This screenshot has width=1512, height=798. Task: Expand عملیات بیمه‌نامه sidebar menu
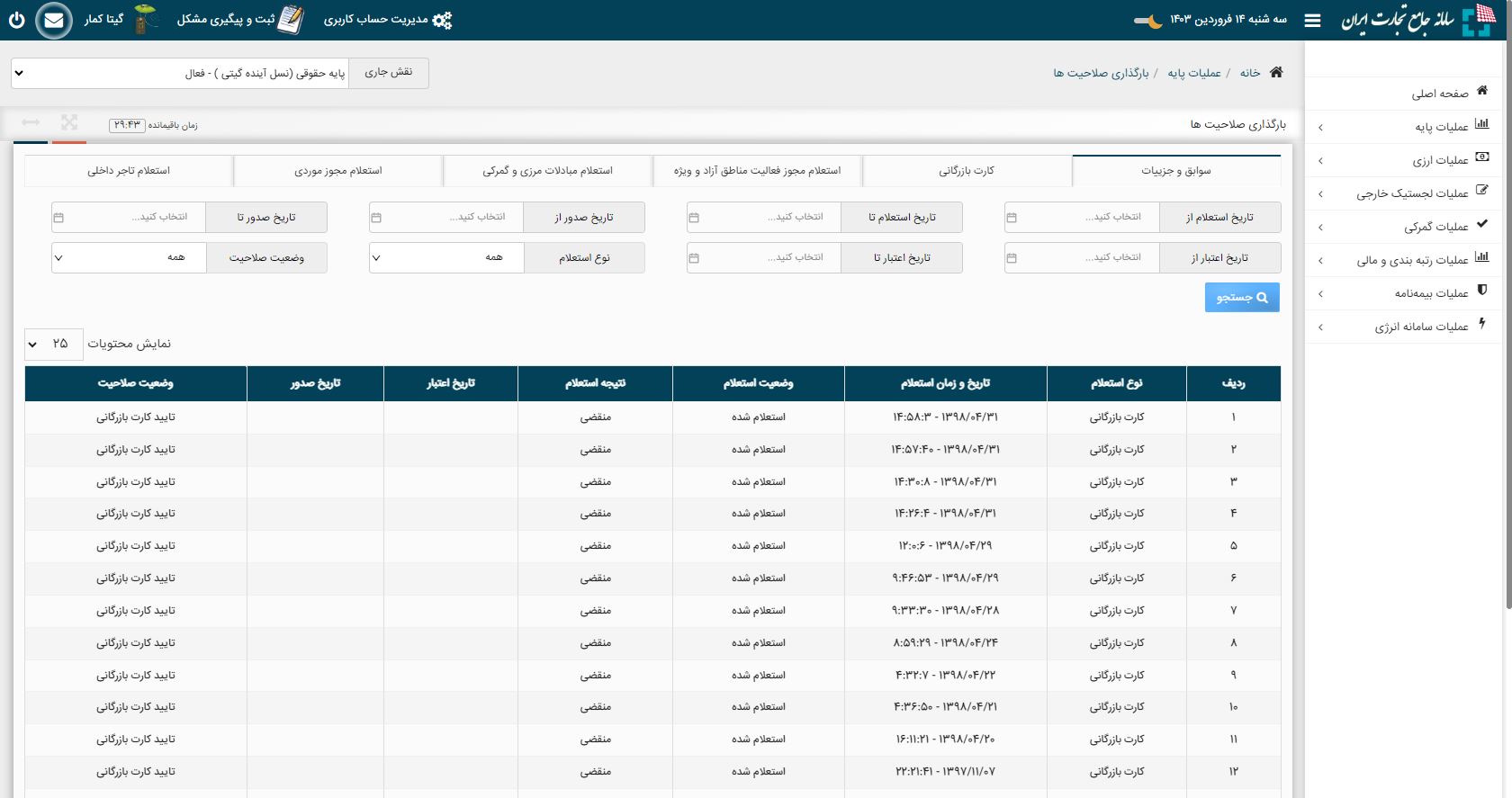pyautogui.click(x=1404, y=293)
